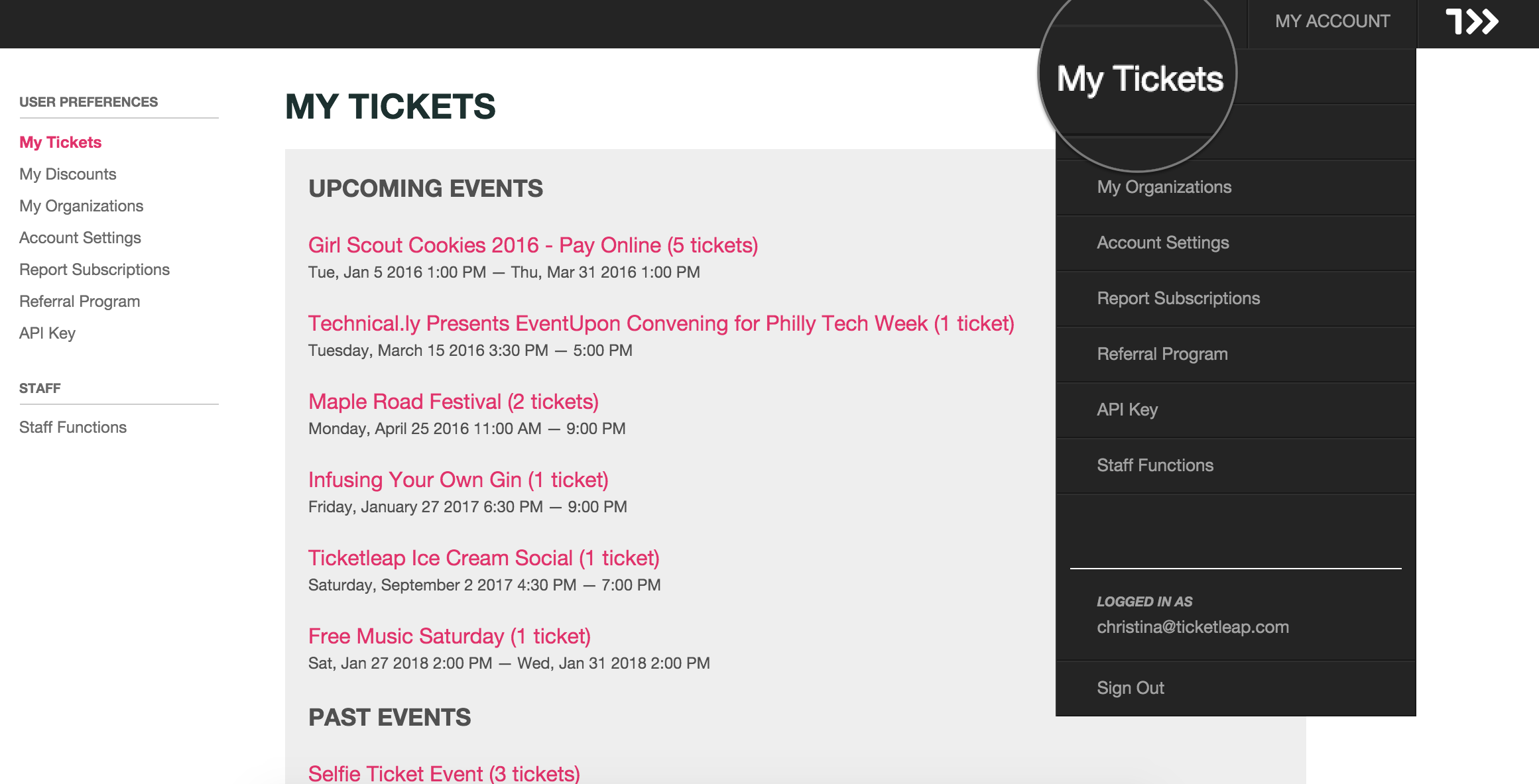Viewport: 1539px width, 784px height.
Task: Open API Key from the dropdown menu
Action: tap(1127, 410)
